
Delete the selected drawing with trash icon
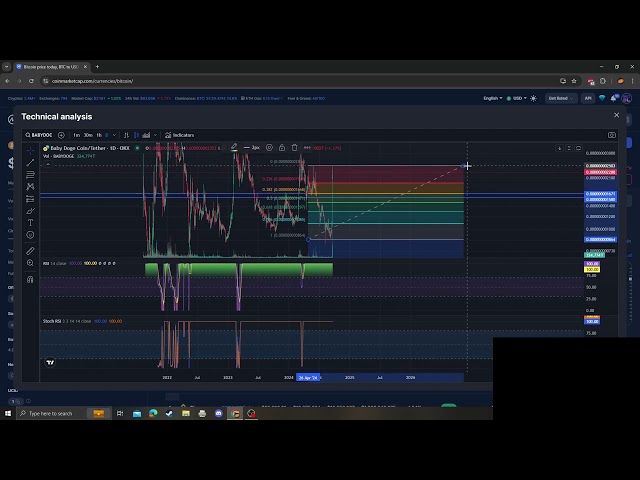(294, 148)
